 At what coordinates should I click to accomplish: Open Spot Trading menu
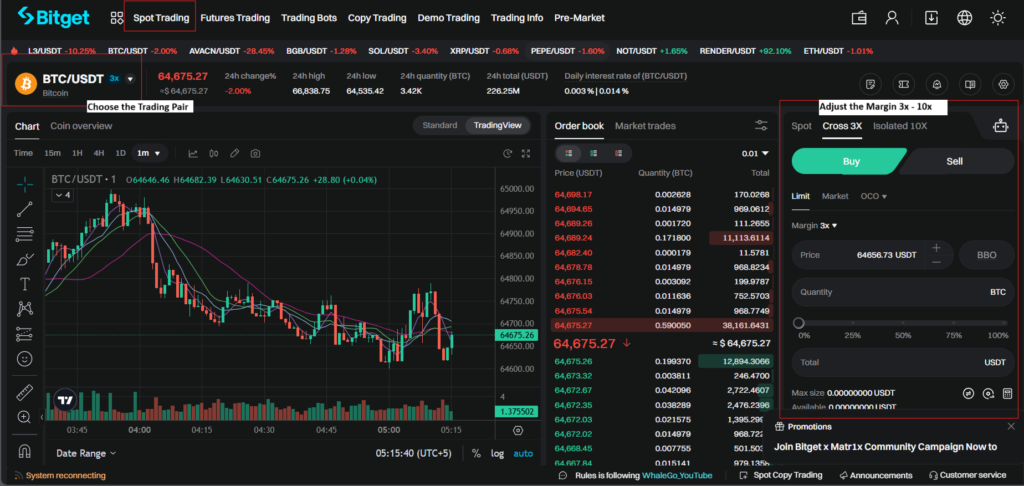tap(161, 18)
